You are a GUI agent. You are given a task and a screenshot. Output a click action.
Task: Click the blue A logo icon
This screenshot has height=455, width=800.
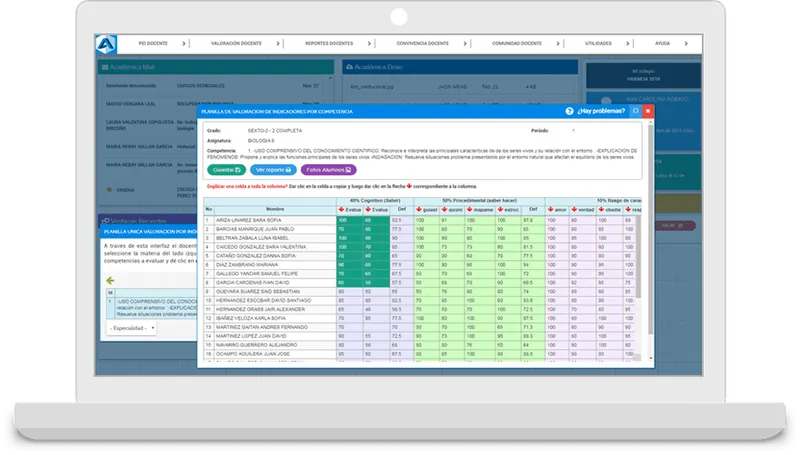coord(106,44)
